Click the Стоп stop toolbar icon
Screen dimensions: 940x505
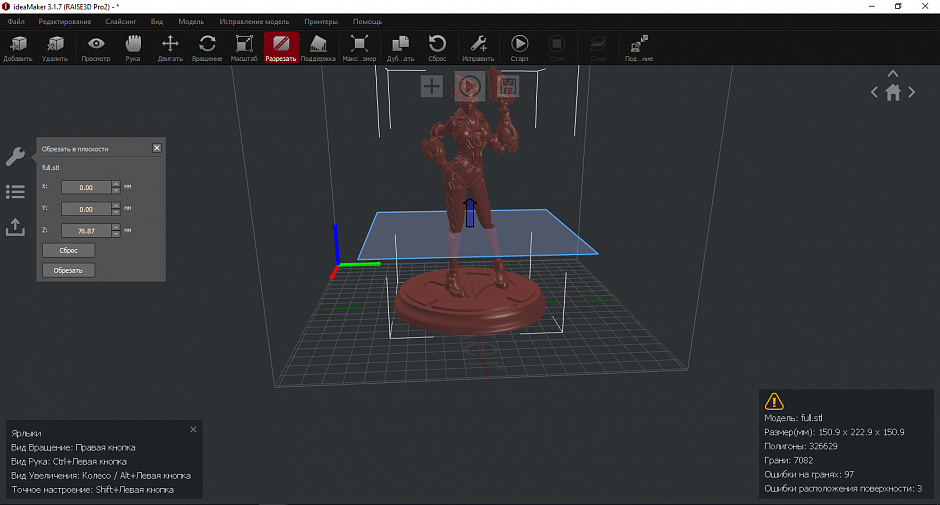[557, 48]
